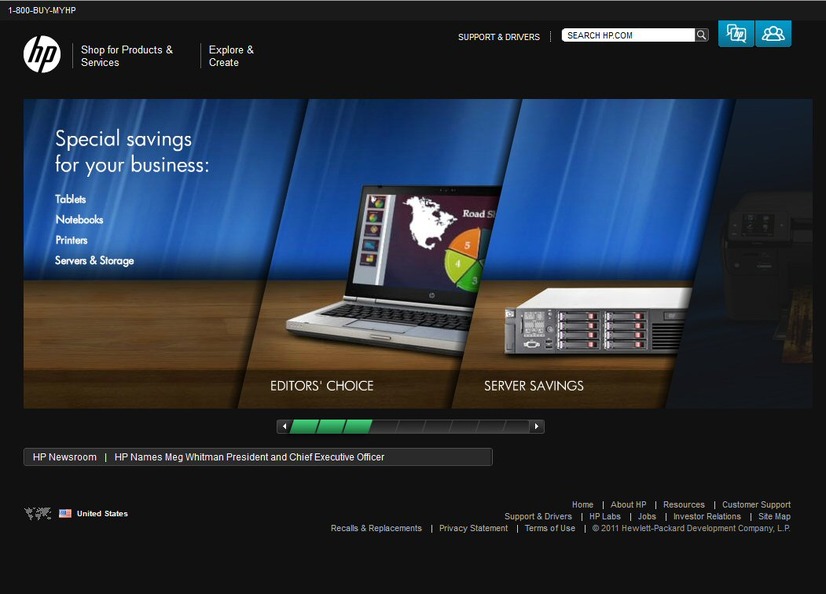
Task: Click the About HP footer link
Action: click(628, 504)
